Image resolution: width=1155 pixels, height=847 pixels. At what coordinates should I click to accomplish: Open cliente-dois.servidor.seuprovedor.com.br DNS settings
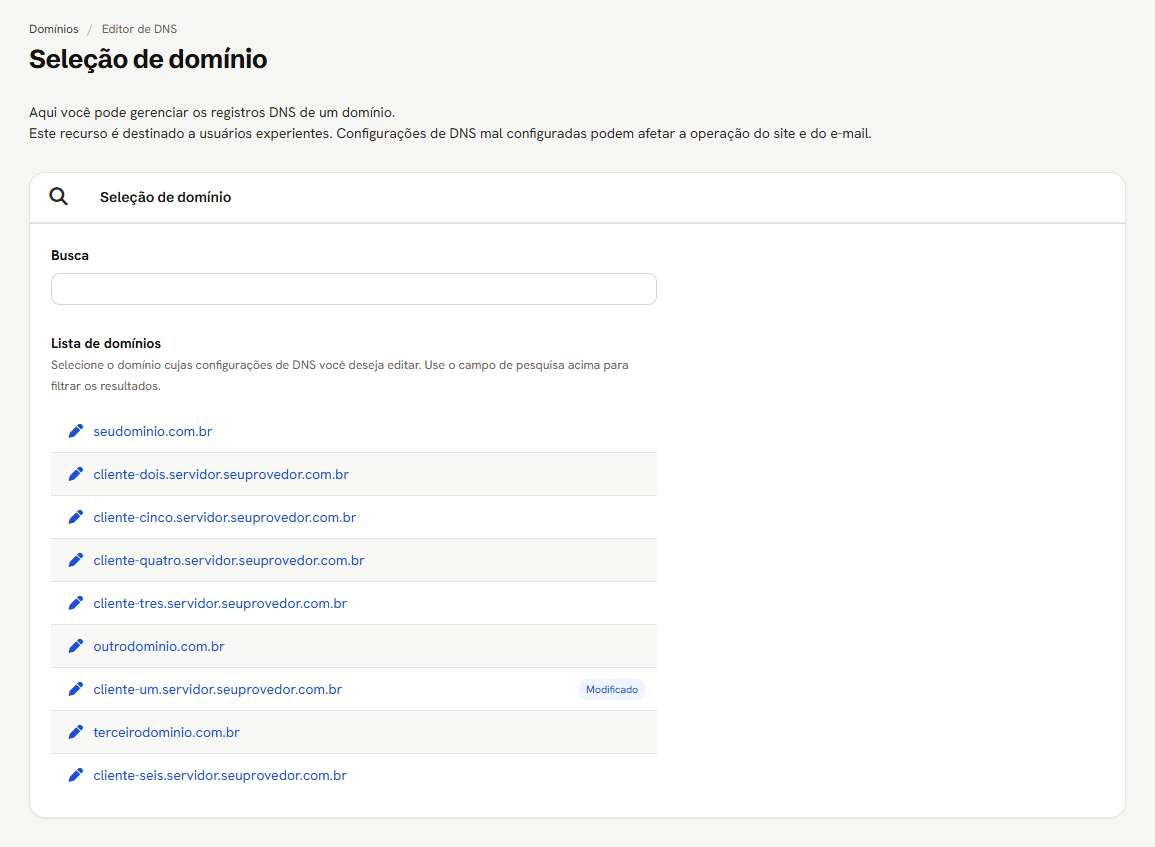click(x=221, y=474)
